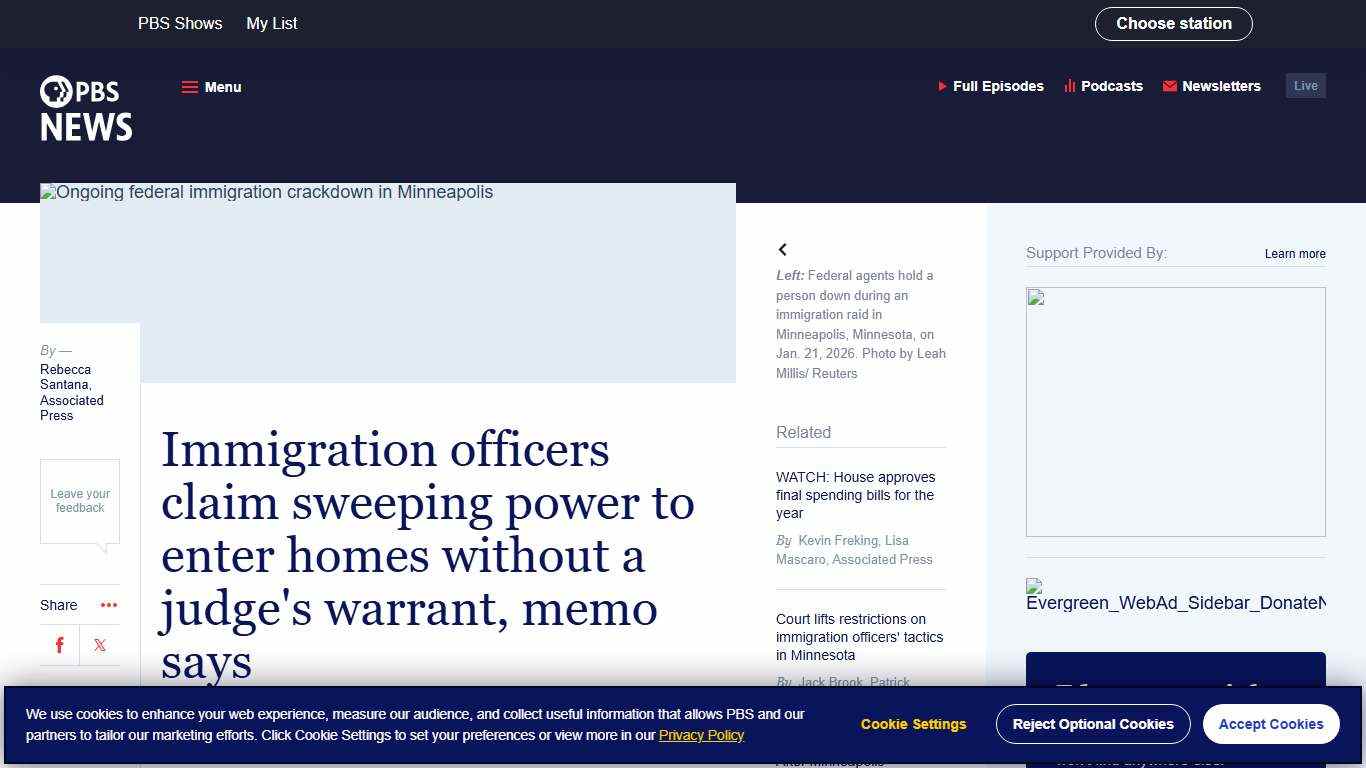This screenshot has height=768, width=1366.
Task: Open more sharing options via ellipsis
Action: click(x=108, y=605)
